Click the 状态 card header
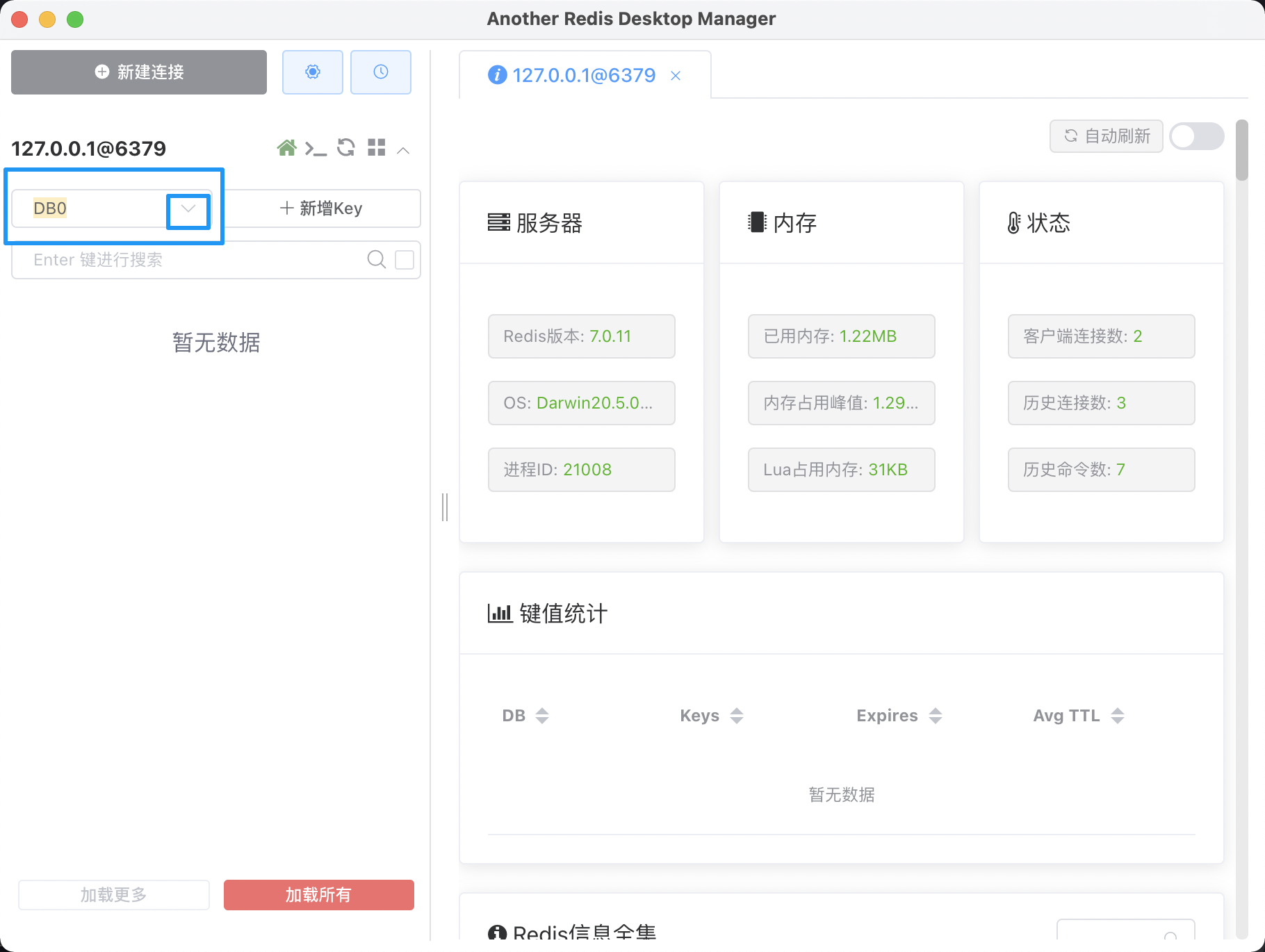1265x952 pixels. pos(1102,223)
